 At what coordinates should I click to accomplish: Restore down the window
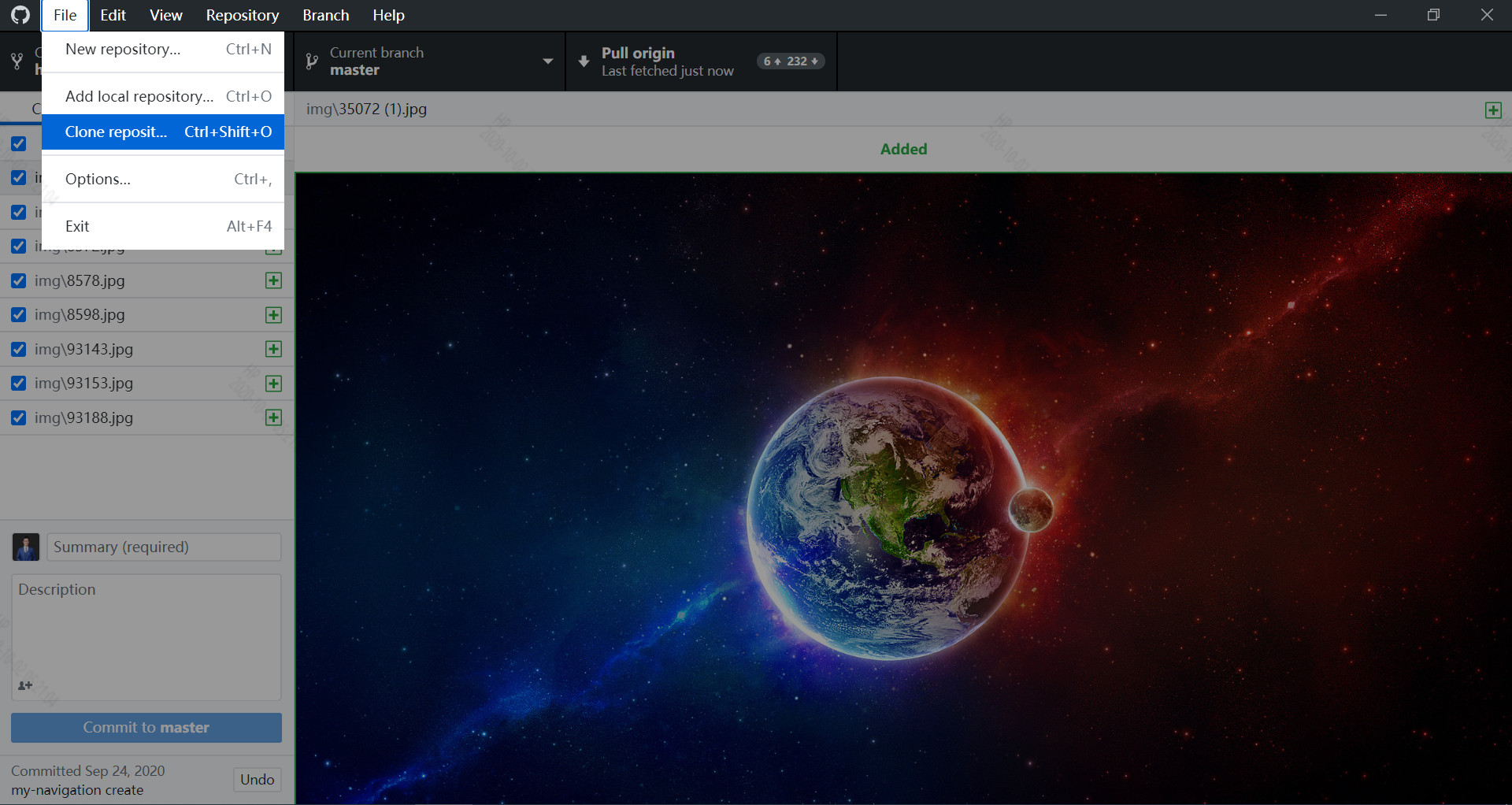[x=1433, y=15]
